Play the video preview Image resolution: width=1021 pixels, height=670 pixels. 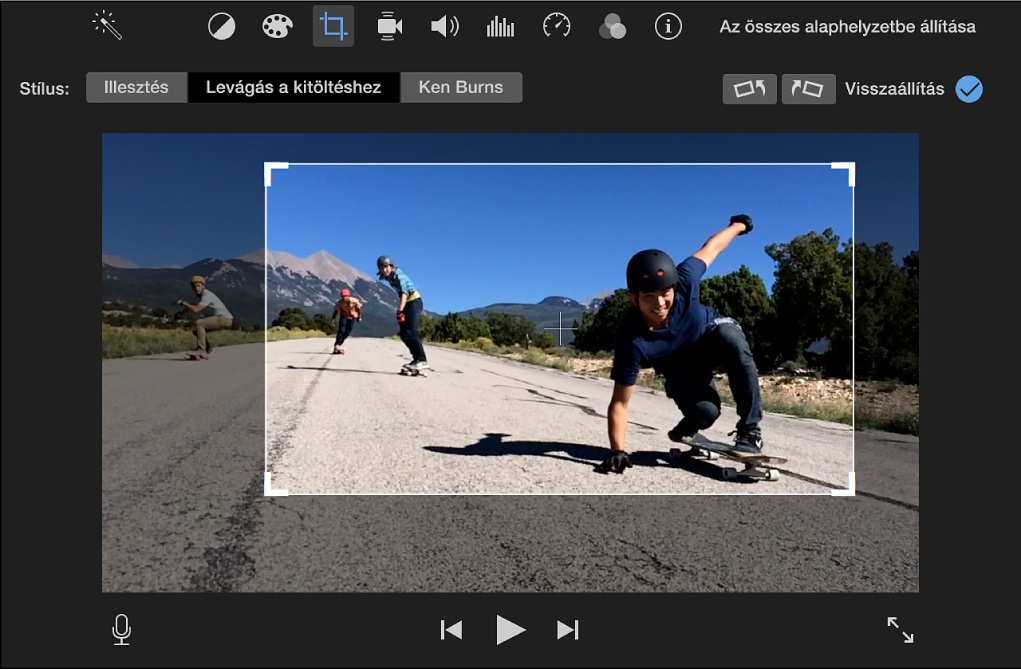point(510,630)
